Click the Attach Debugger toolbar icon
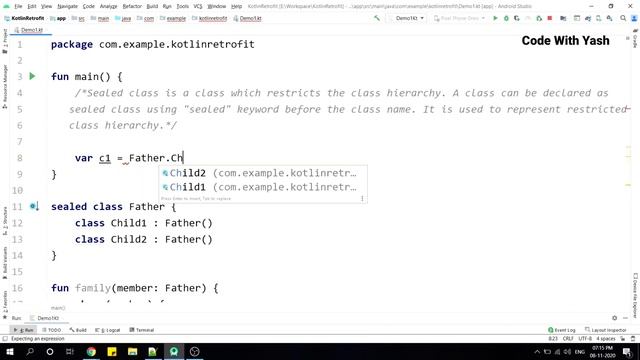Image resolution: width=640 pixels, height=360 pixels. [539, 18]
